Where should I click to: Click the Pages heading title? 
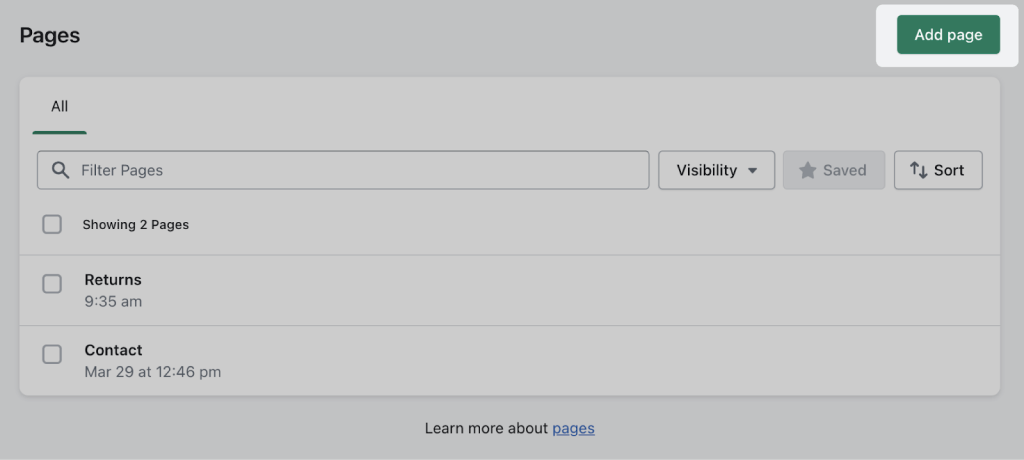tap(50, 35)
